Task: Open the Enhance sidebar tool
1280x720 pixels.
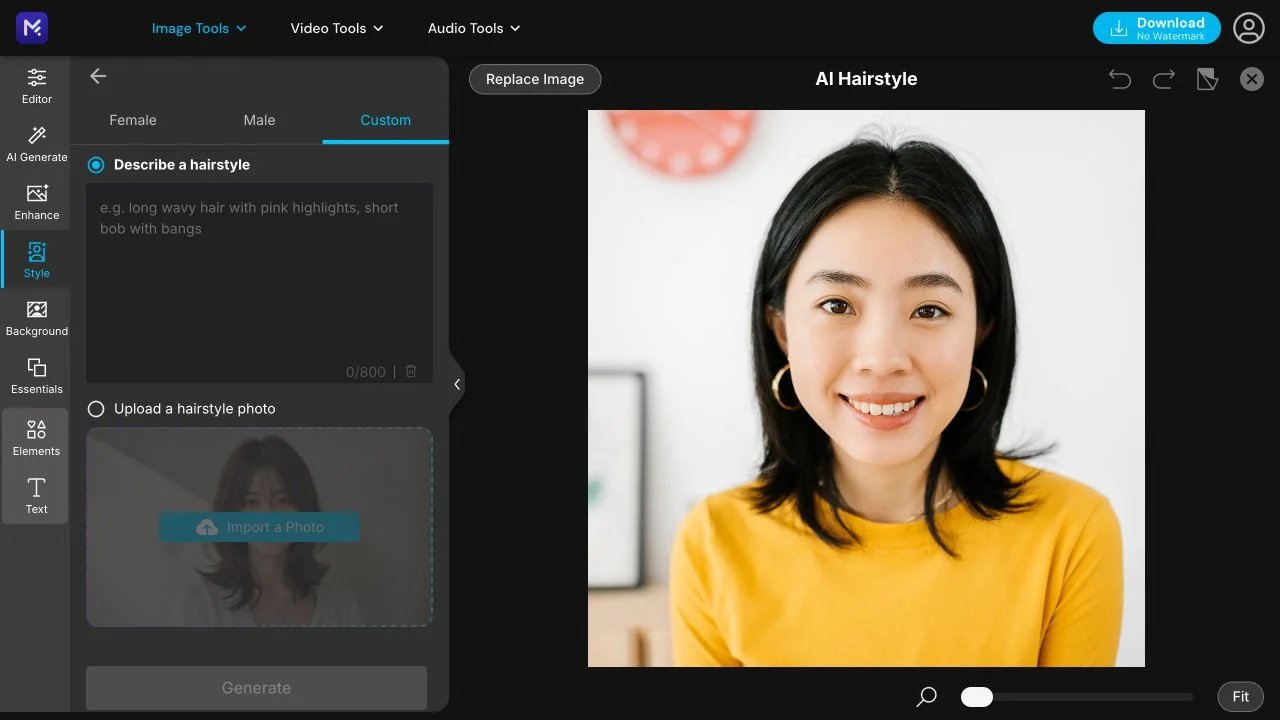Action: point(37,202)
